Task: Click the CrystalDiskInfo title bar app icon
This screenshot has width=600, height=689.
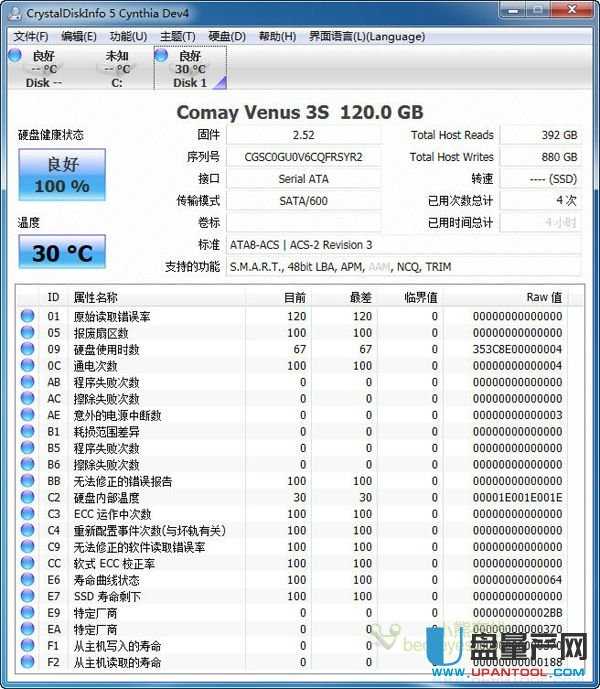Action: click(15, 13)
